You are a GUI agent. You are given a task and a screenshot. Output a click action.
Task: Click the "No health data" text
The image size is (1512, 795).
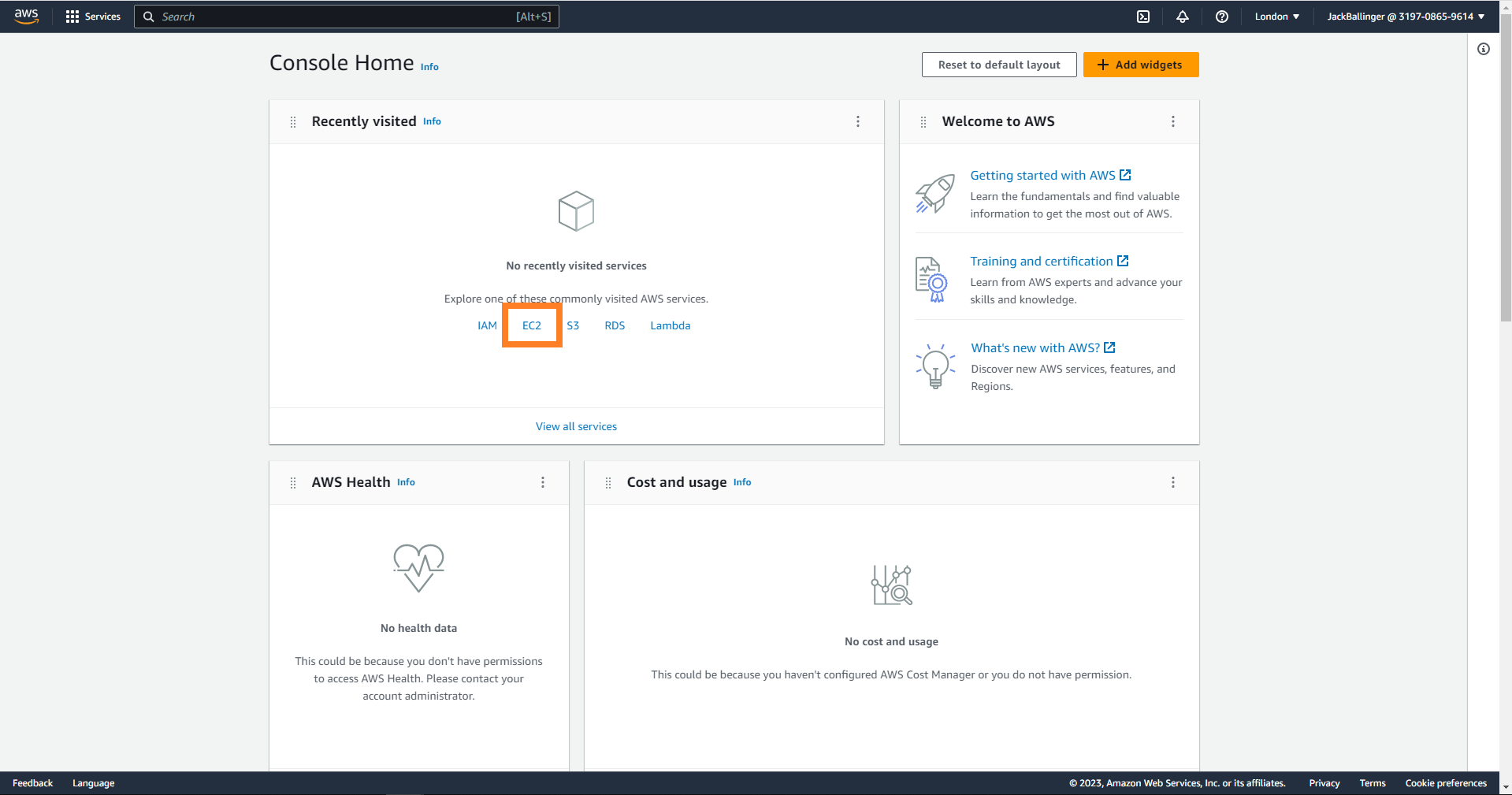tap(418, 628)
